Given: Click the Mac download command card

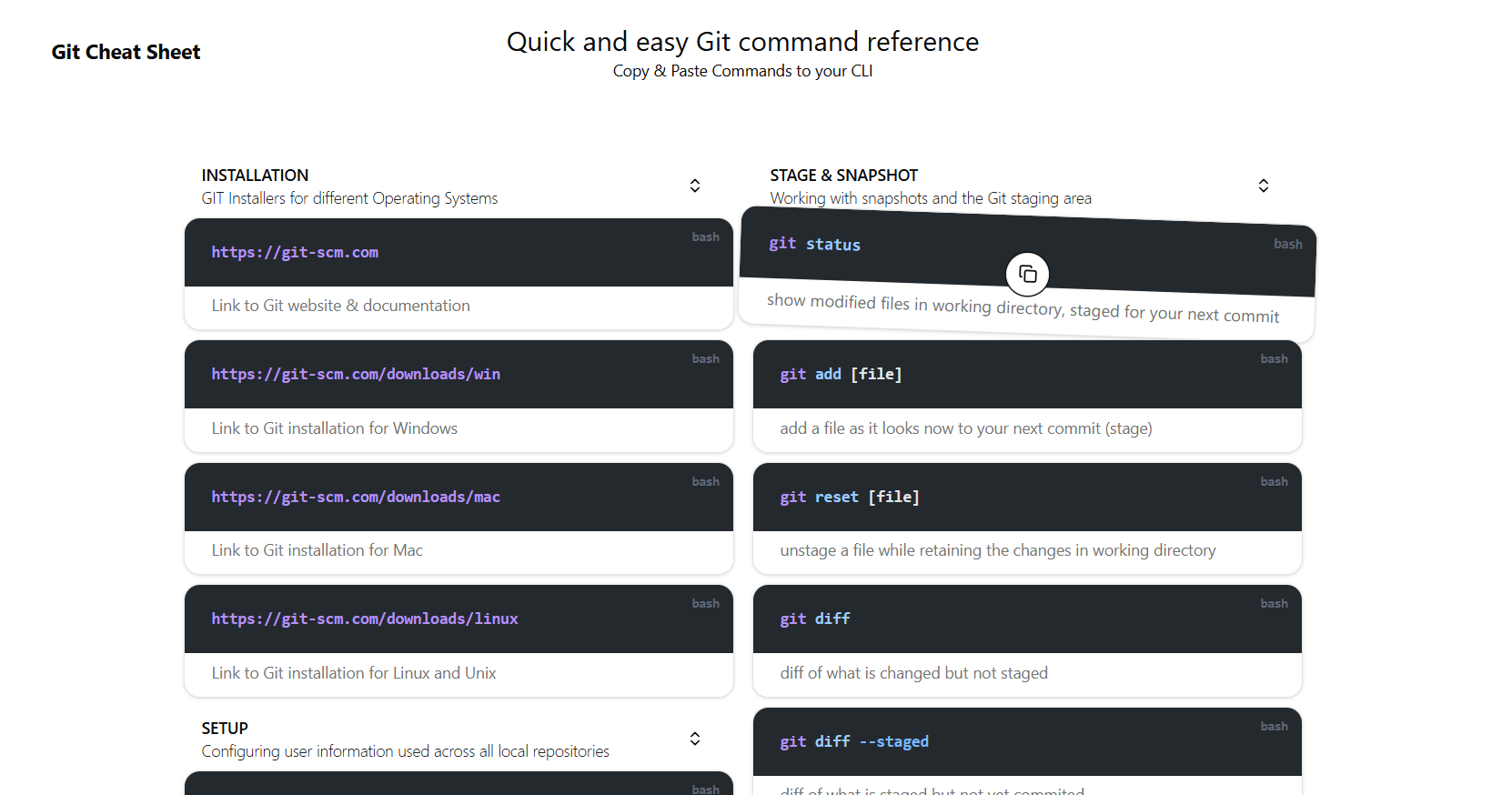Looking at the screenshot, I should click(x=356, y=497).
